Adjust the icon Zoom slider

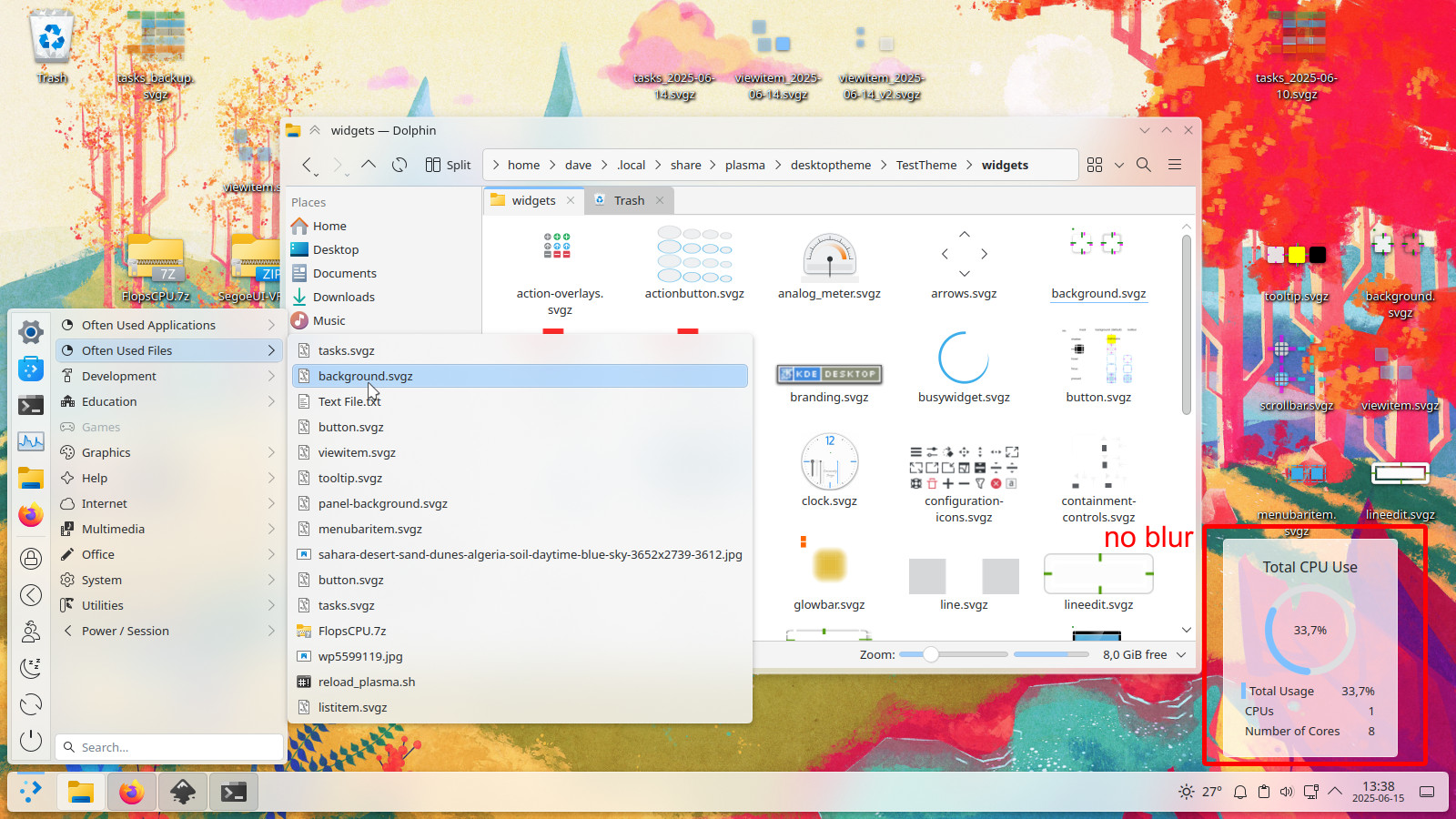[931, 654]
